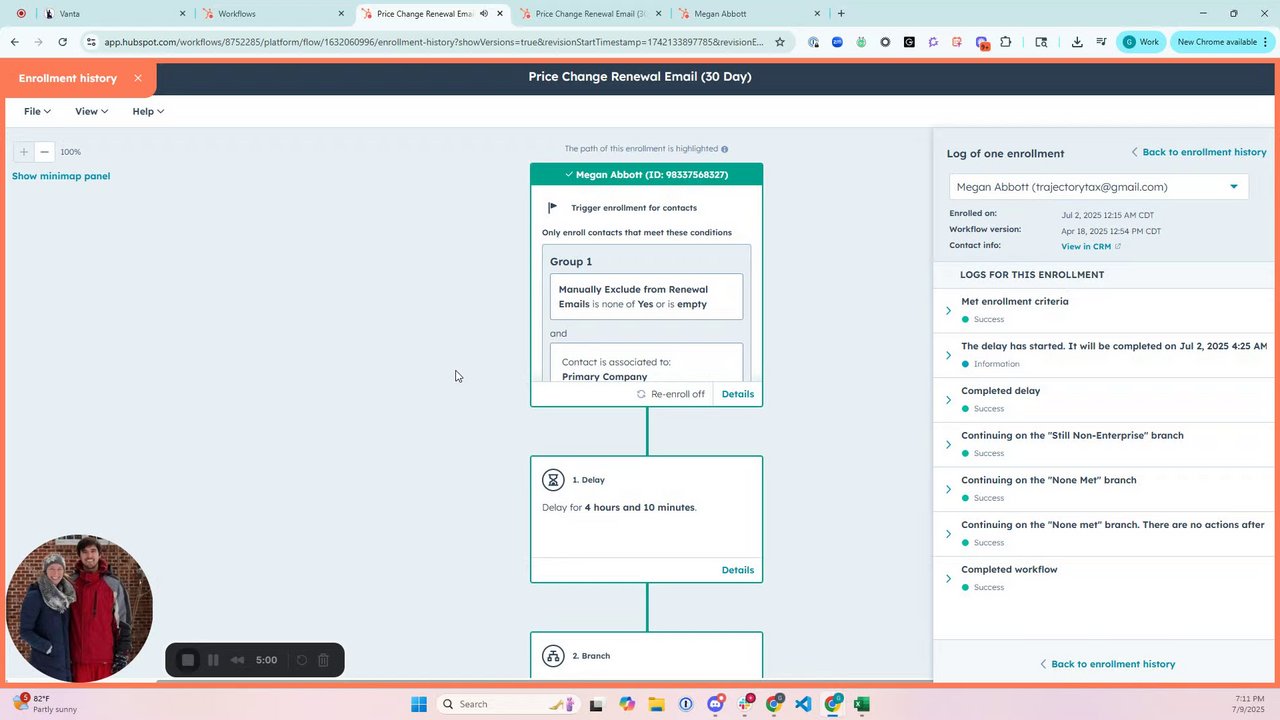Open a new browser tab
1280x720 pixels.
(x=841, y=14)
